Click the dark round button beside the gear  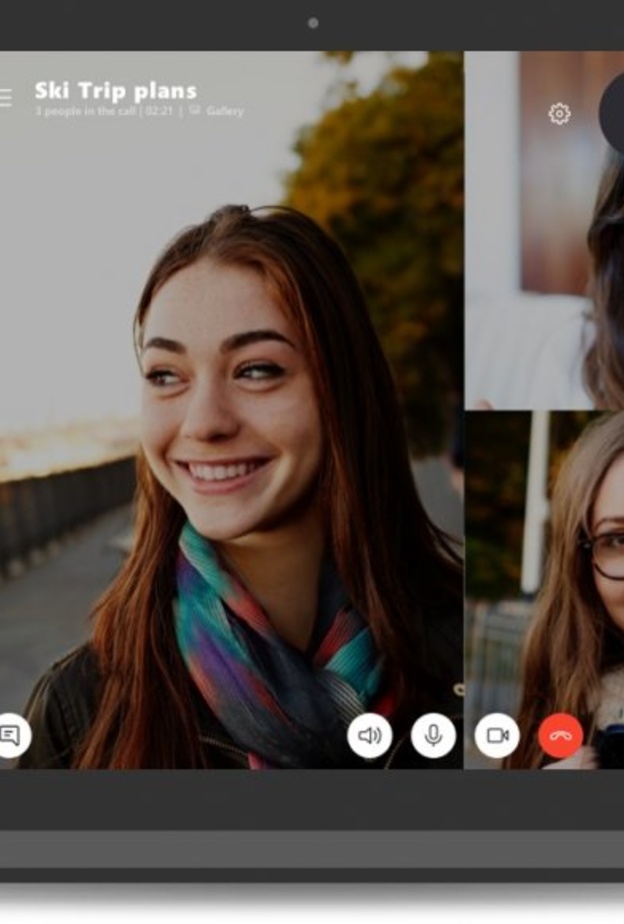point(613,112)
